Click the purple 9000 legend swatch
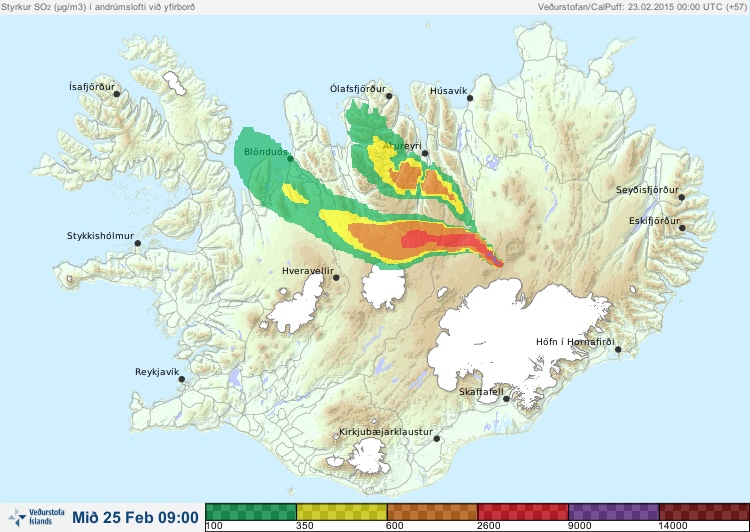The width and height of the screenshot is (750, 532). (x=613, y=511)
